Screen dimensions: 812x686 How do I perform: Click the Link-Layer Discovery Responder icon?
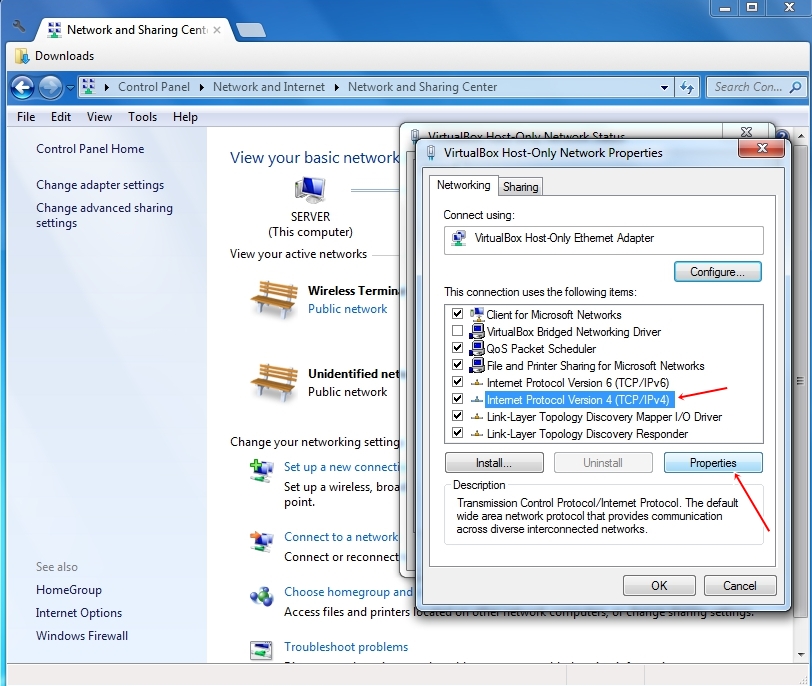tap(477, 434)
